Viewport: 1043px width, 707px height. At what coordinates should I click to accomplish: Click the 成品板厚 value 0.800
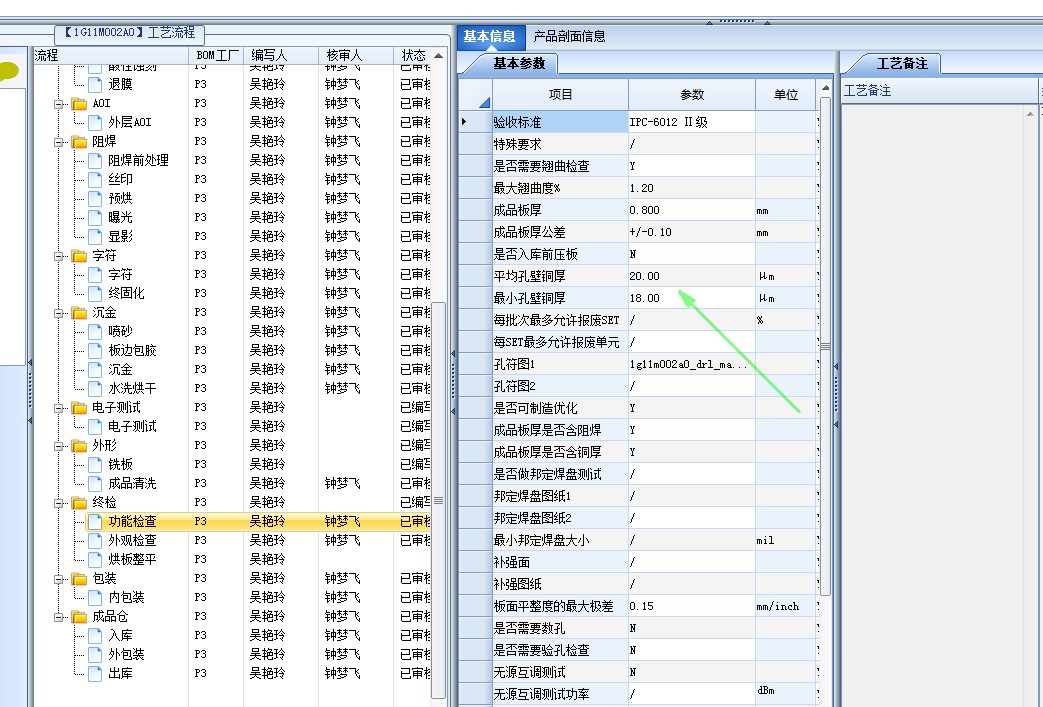[692, 210]
